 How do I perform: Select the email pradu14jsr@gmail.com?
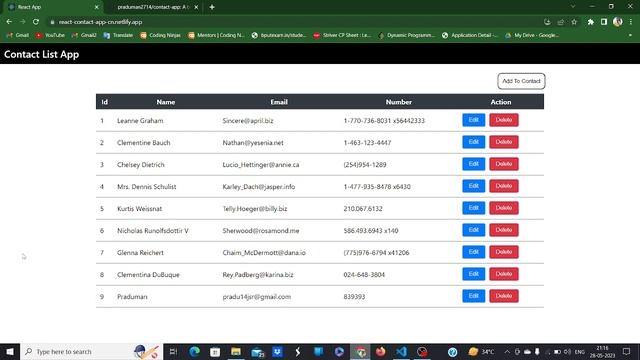(257, 297)
